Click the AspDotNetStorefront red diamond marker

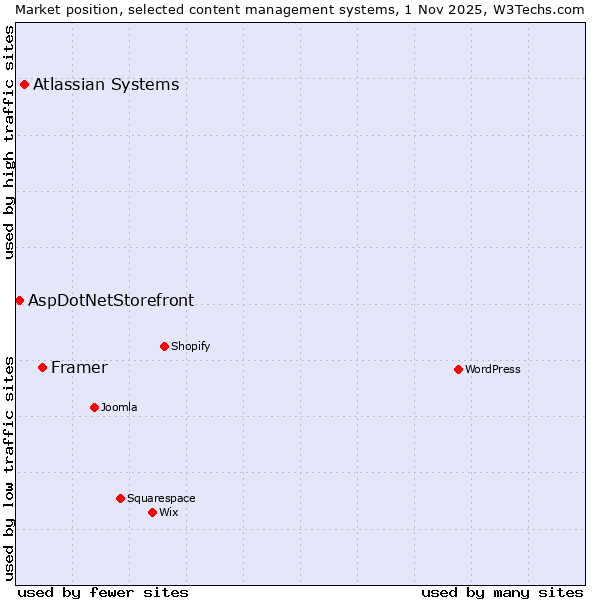[x=19, y=300]
